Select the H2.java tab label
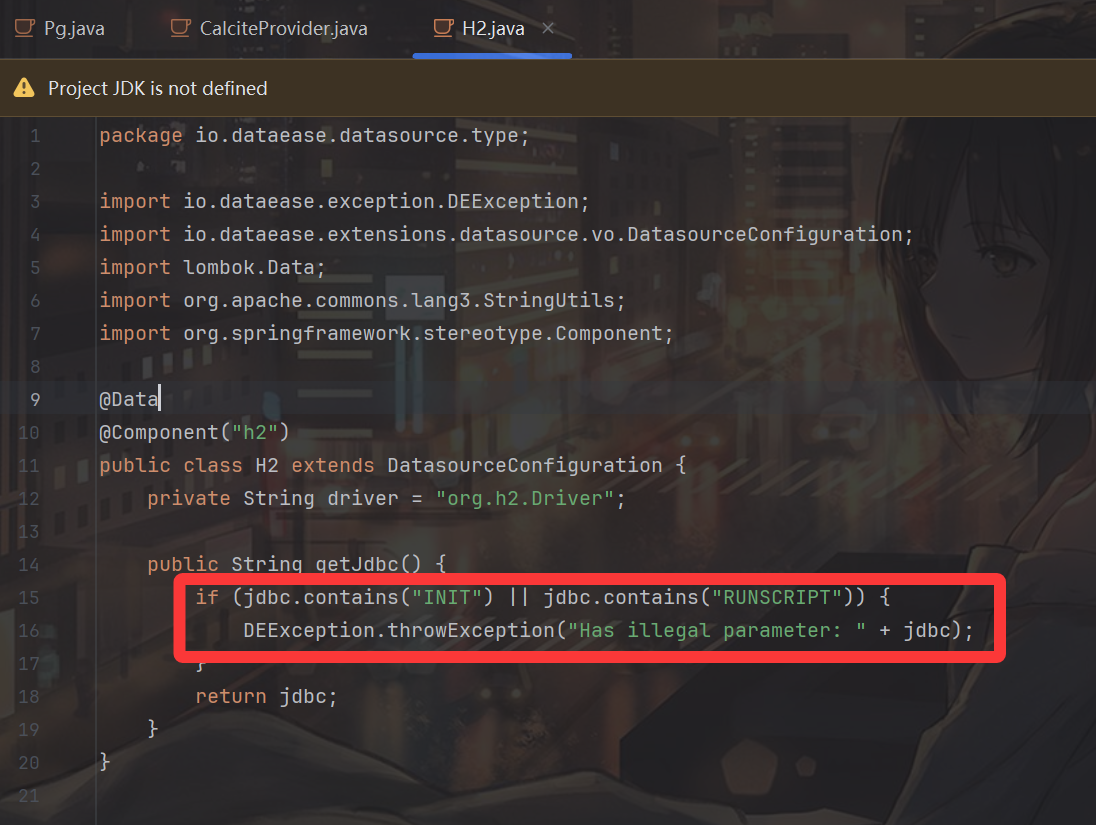This screenshot has height=825, width=1096. pyautogui.click(x=493, y=28)
